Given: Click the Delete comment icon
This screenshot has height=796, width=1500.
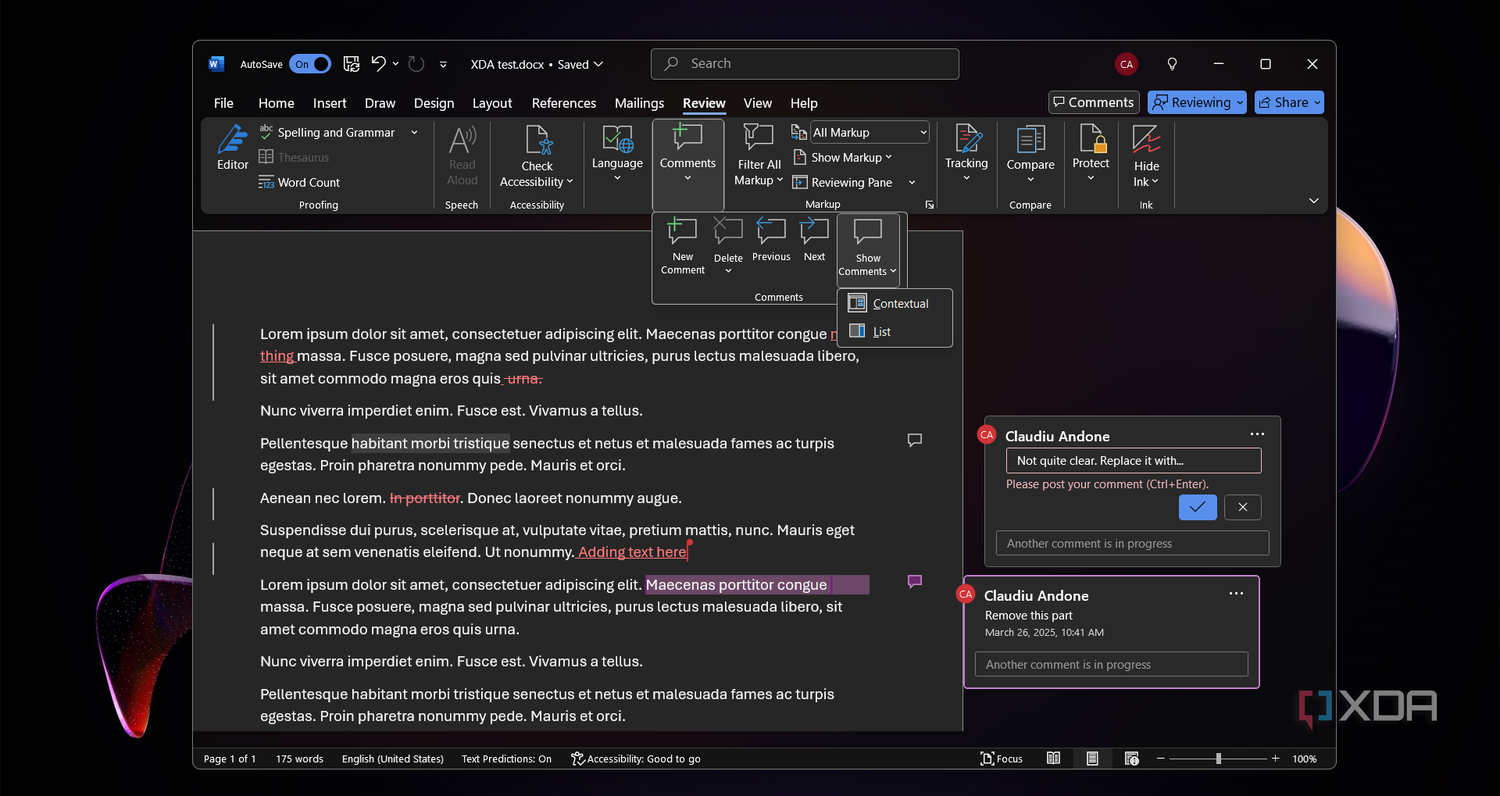Looking at the screenshot, I should 728,232.
